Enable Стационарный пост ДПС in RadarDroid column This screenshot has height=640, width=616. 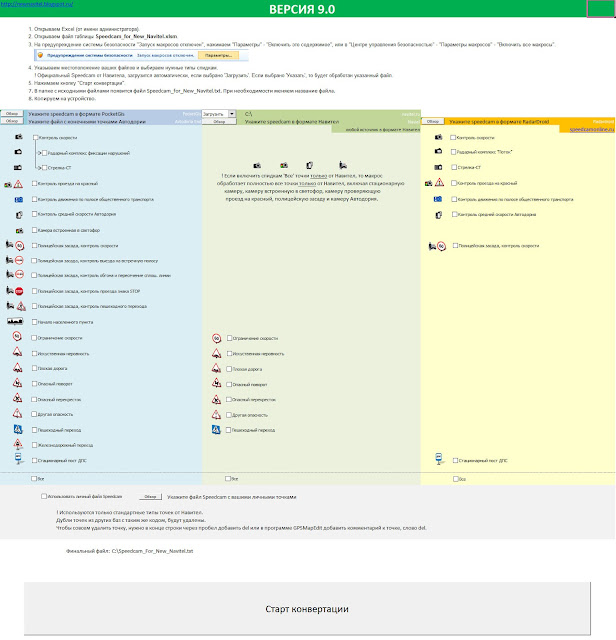pos(455,460)
